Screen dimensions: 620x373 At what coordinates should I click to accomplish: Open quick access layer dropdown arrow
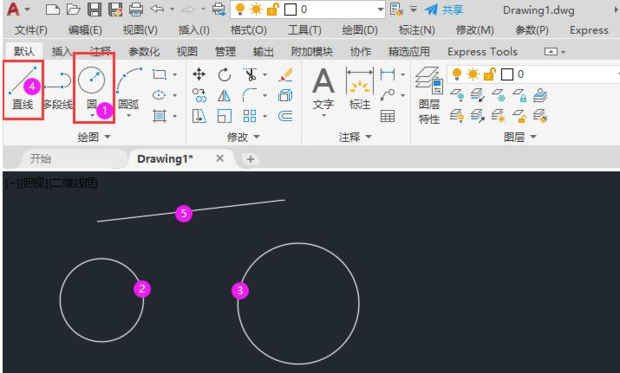pos(380,9)
